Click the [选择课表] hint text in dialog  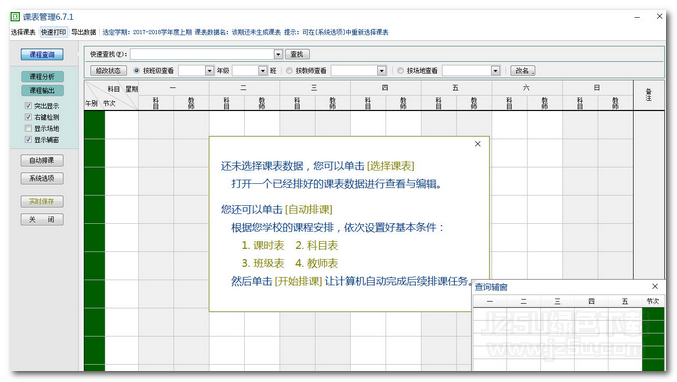click(390, 166)
